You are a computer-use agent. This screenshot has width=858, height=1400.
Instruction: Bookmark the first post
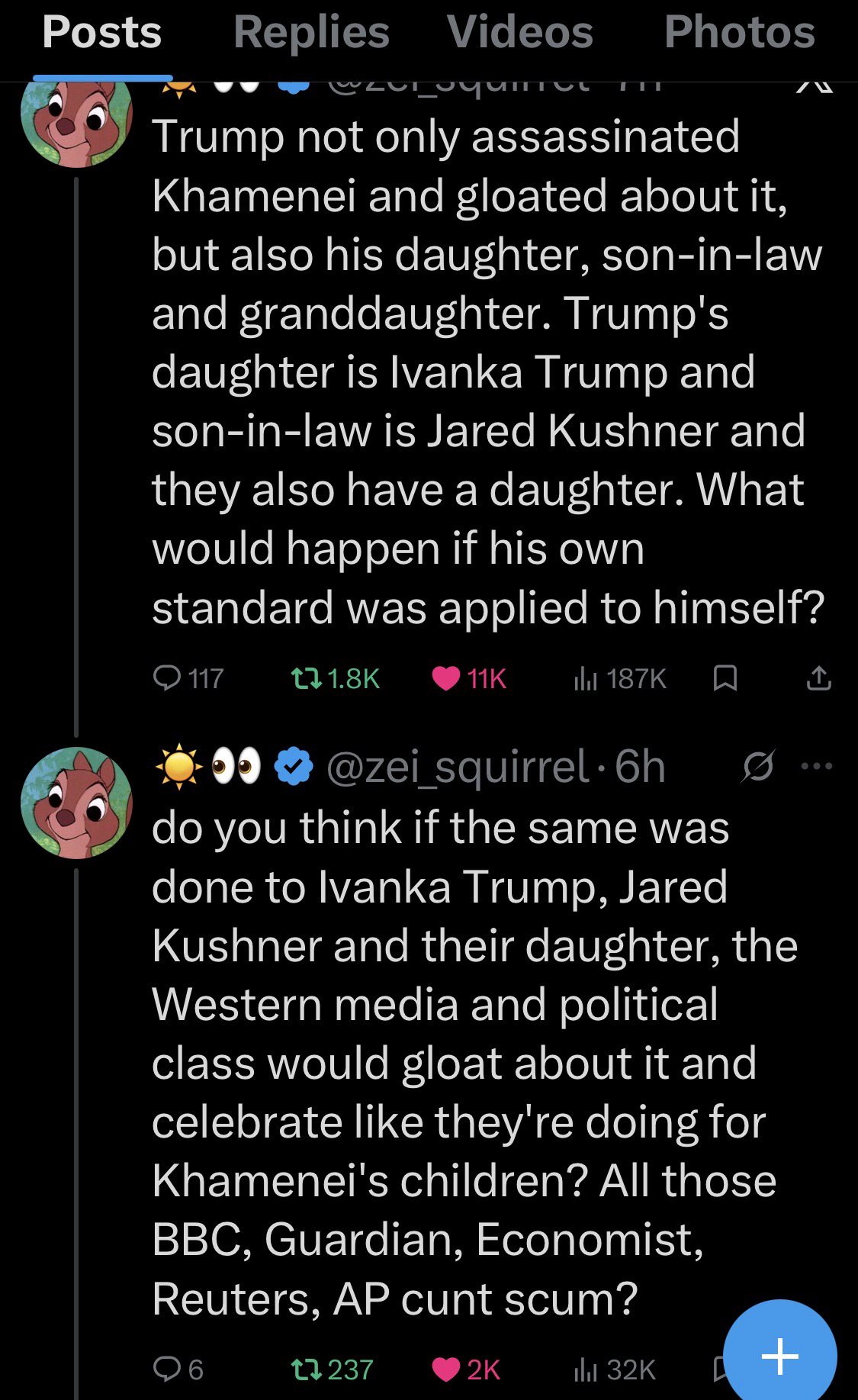pyautogui.click(x=725, y=677)
